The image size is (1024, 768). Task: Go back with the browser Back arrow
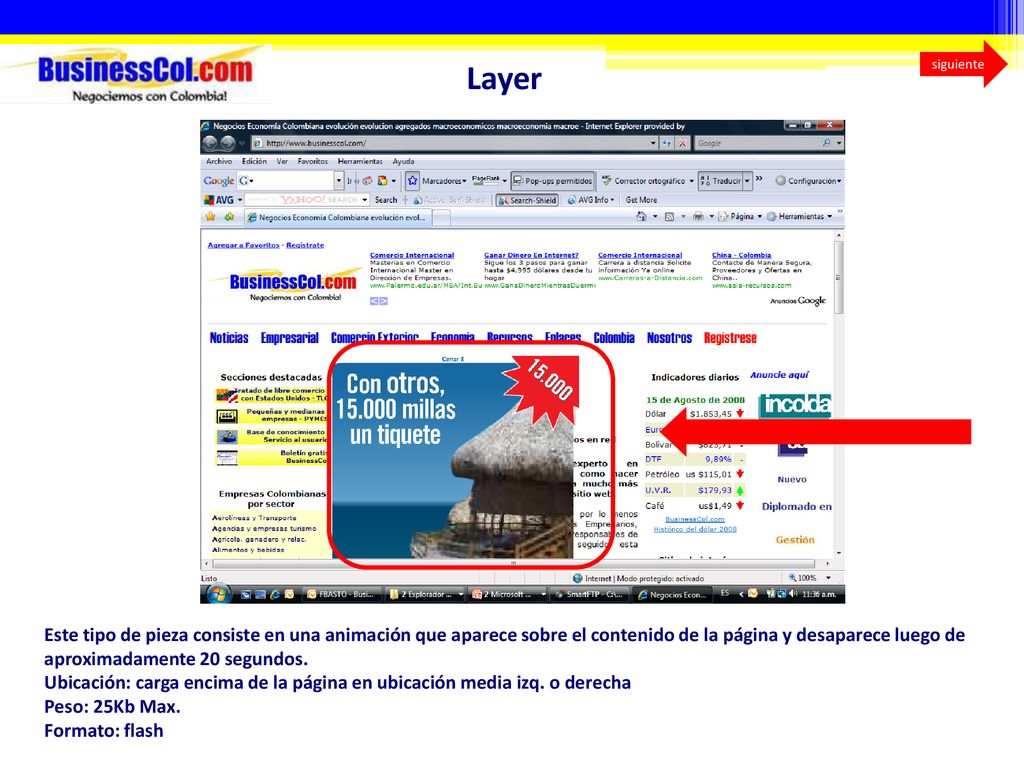(x=210, y=143)
